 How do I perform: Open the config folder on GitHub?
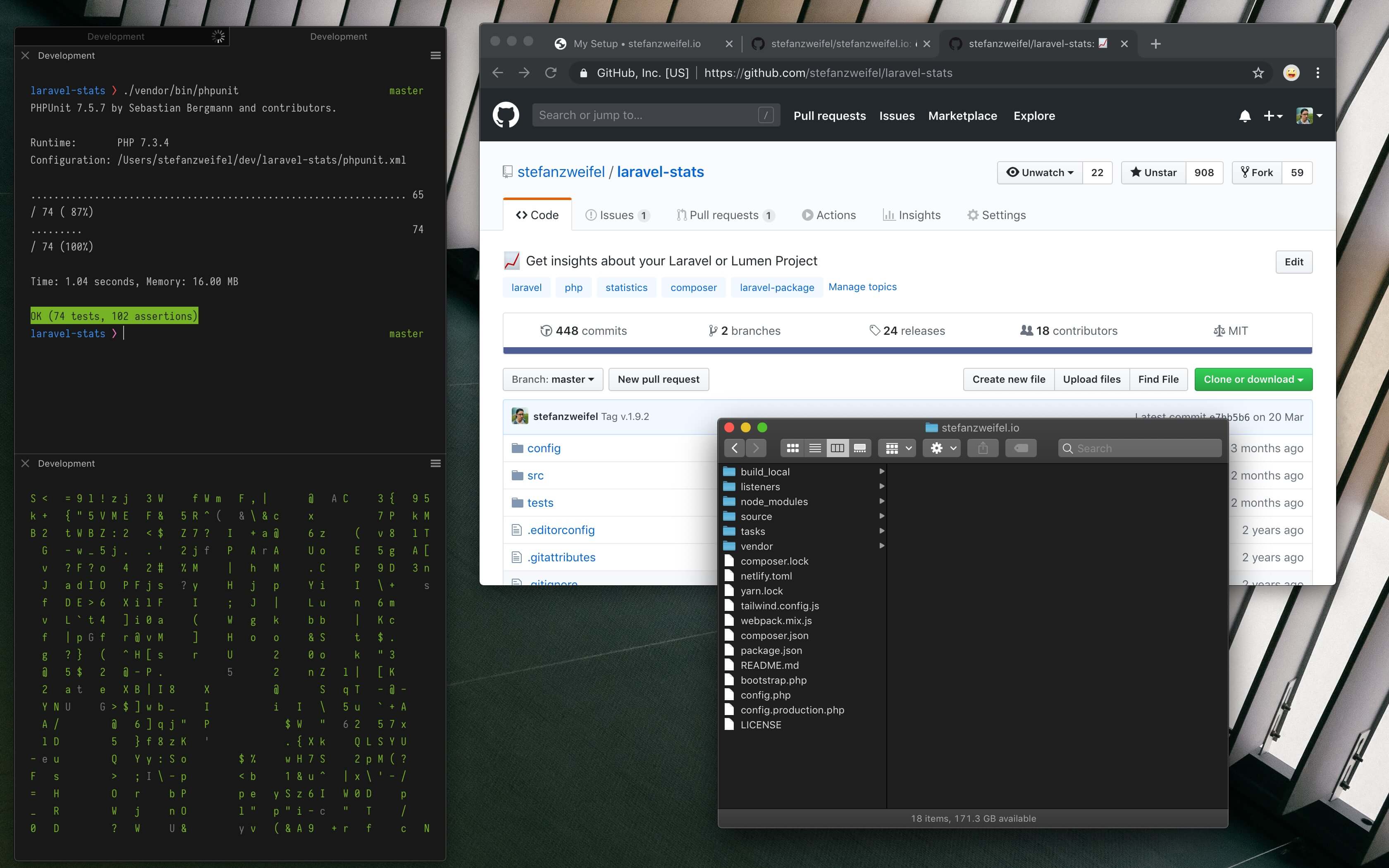(544, 448)
